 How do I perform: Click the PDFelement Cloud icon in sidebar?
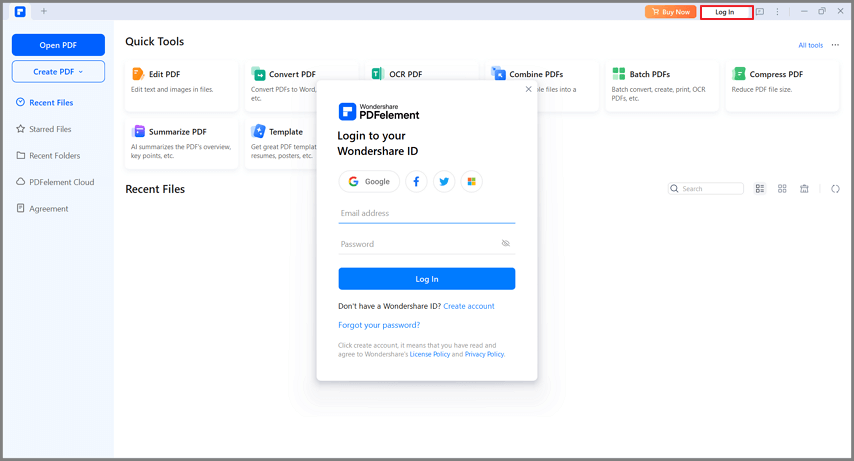click(x=20, y=181)
